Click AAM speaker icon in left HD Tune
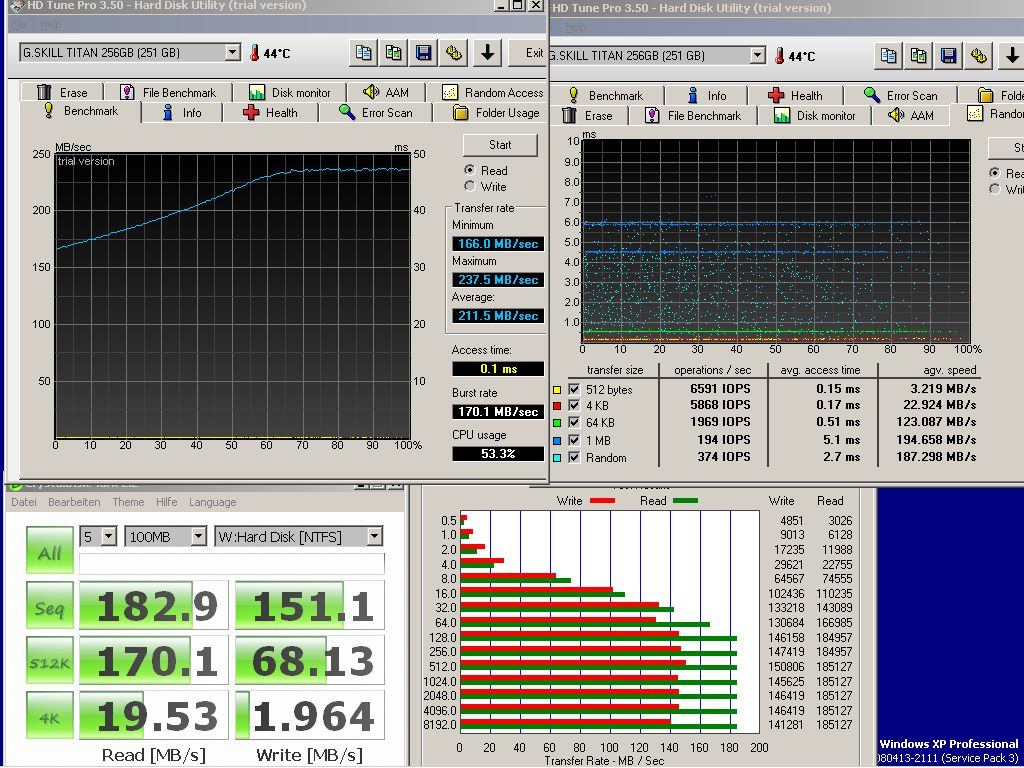The height and width of the screenshot is (768, 1024). [371, 92]
